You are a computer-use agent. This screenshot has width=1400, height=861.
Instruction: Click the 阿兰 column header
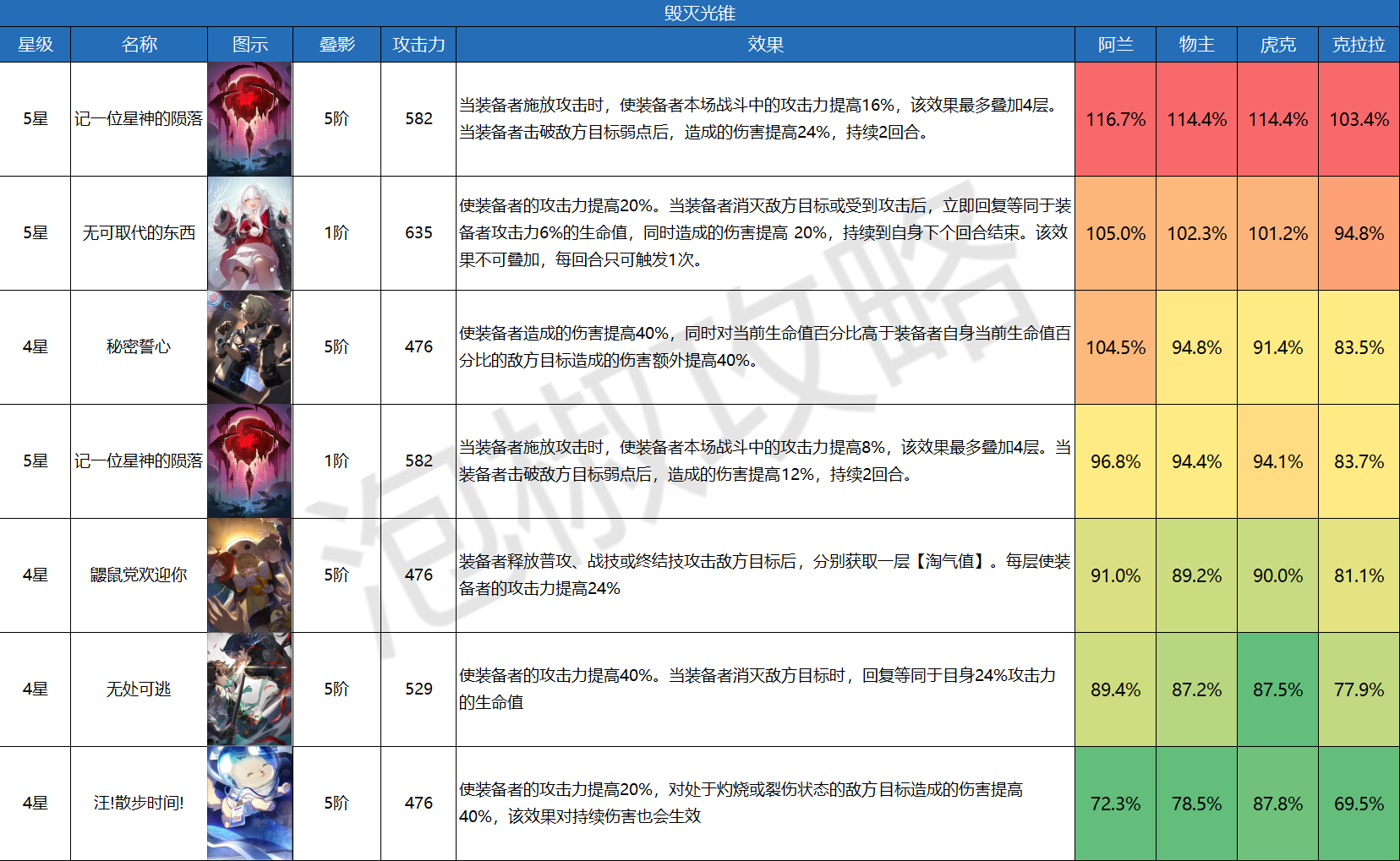[x=1115, y=45]
